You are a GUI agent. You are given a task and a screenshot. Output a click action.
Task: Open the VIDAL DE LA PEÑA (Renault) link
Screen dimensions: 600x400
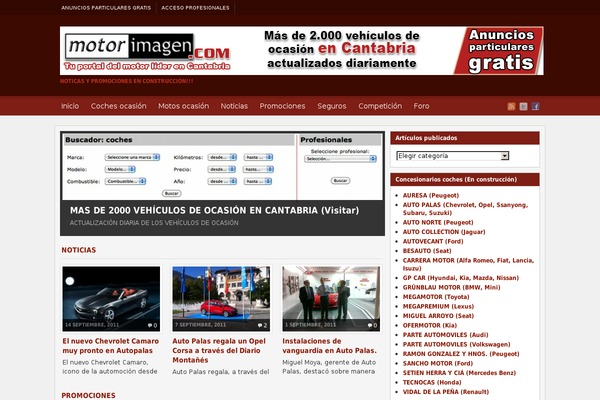pyautogui.click(x=446, y=392)
